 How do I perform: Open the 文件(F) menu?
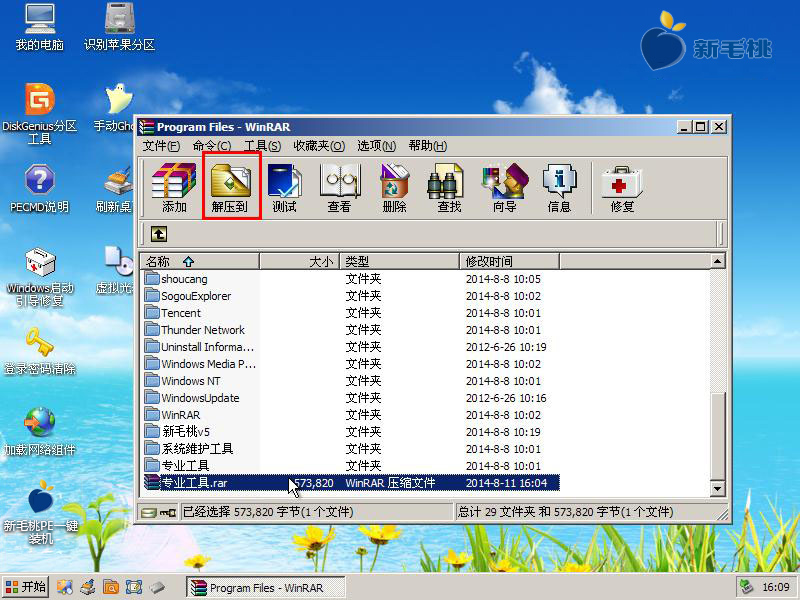click(x=161, y=146)
